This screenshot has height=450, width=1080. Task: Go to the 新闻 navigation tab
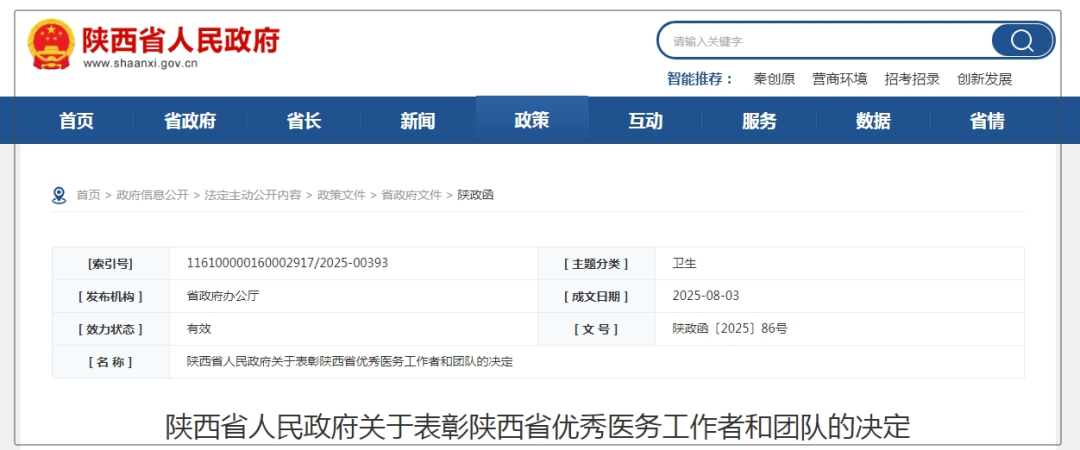click(418, 121)
